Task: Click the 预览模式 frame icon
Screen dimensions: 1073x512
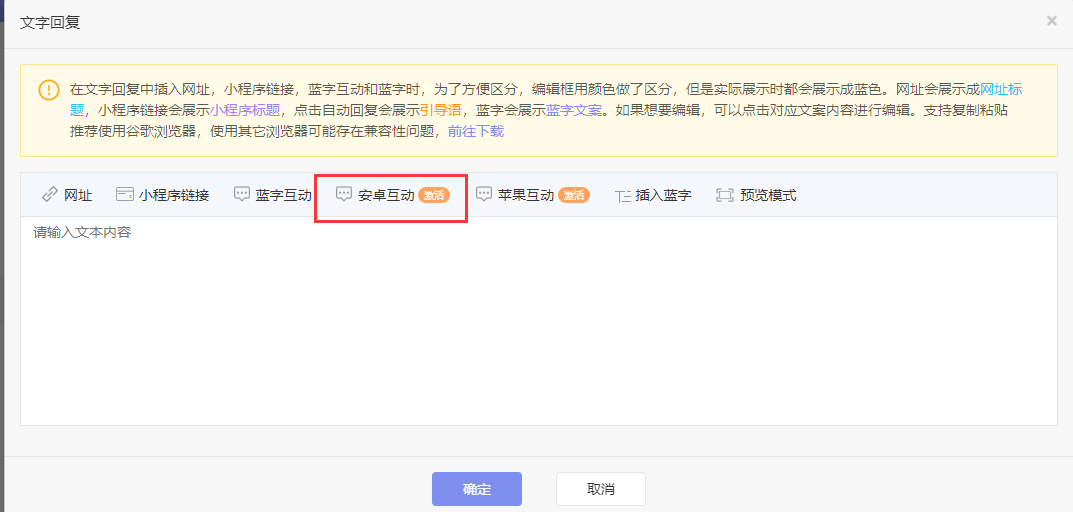Action: 724,195
